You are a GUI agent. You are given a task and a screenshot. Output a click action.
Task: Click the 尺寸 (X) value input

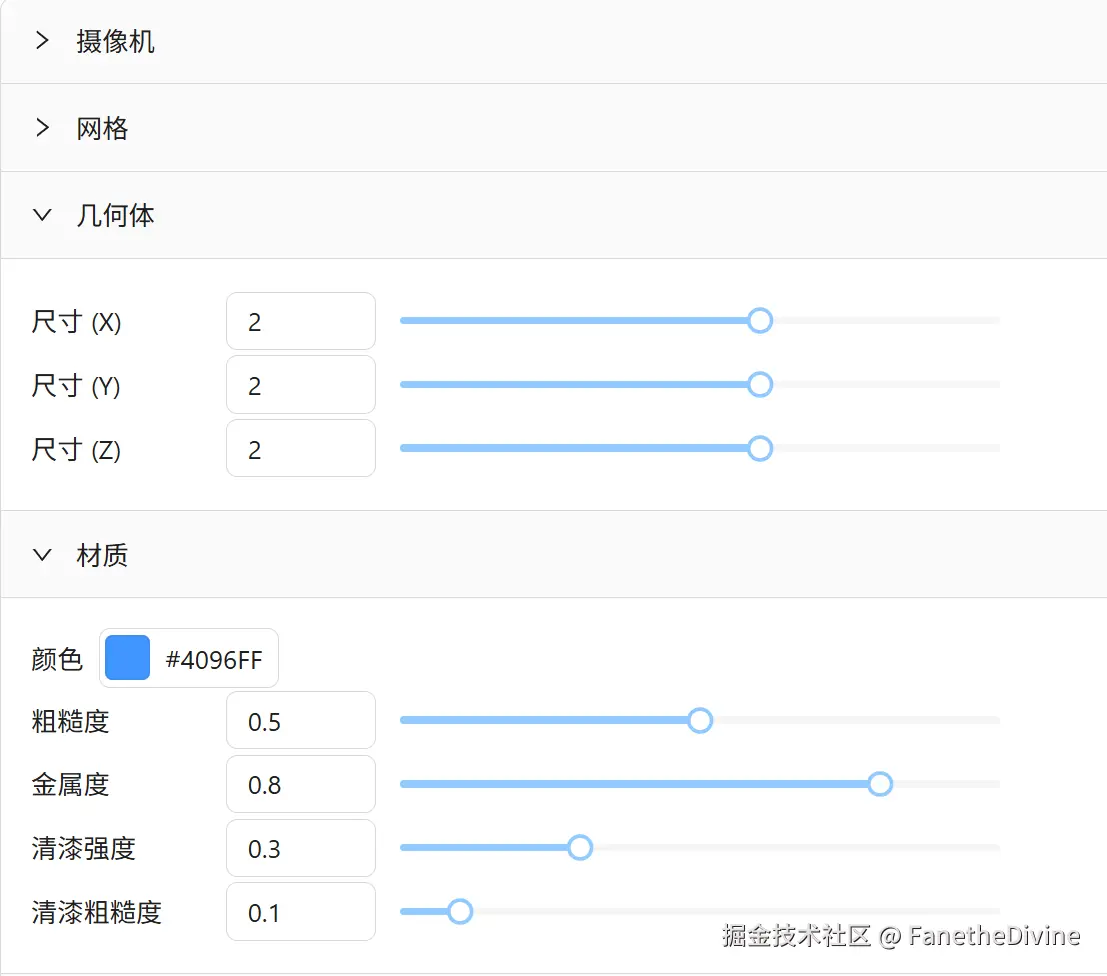coord(301,322)
